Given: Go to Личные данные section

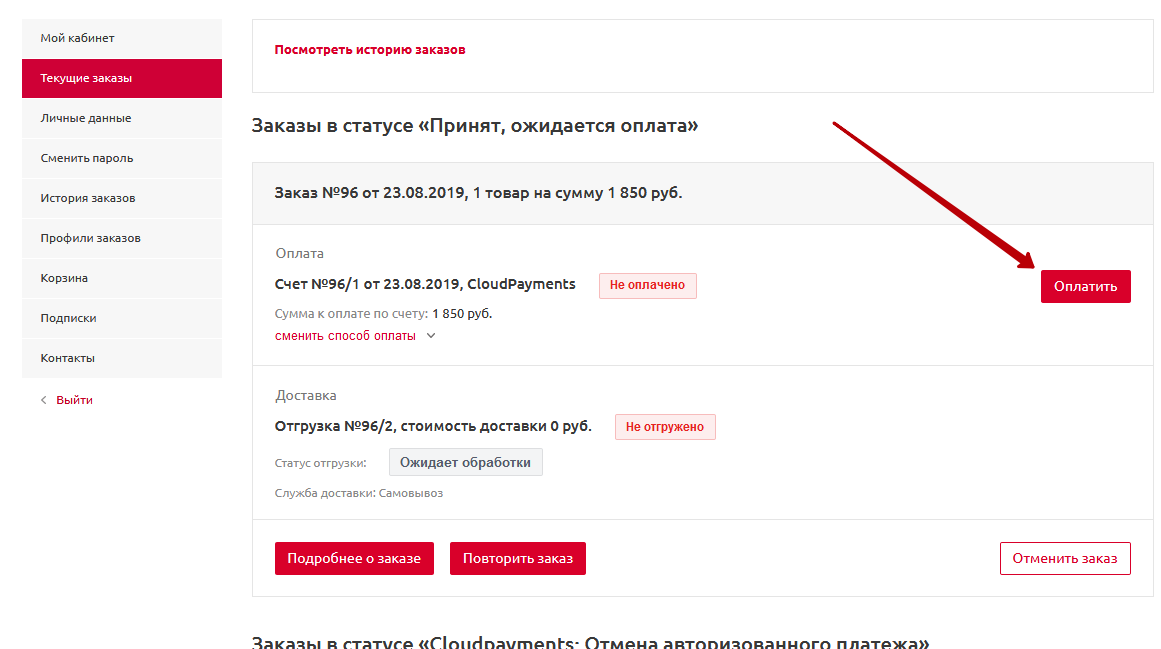Looking at the screenshot, I should [x=121, y=118].
